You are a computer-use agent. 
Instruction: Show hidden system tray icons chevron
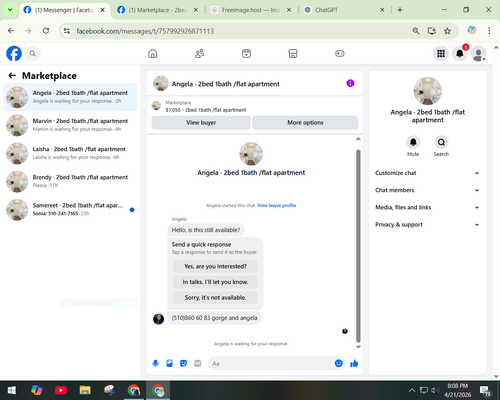(412, 390)
